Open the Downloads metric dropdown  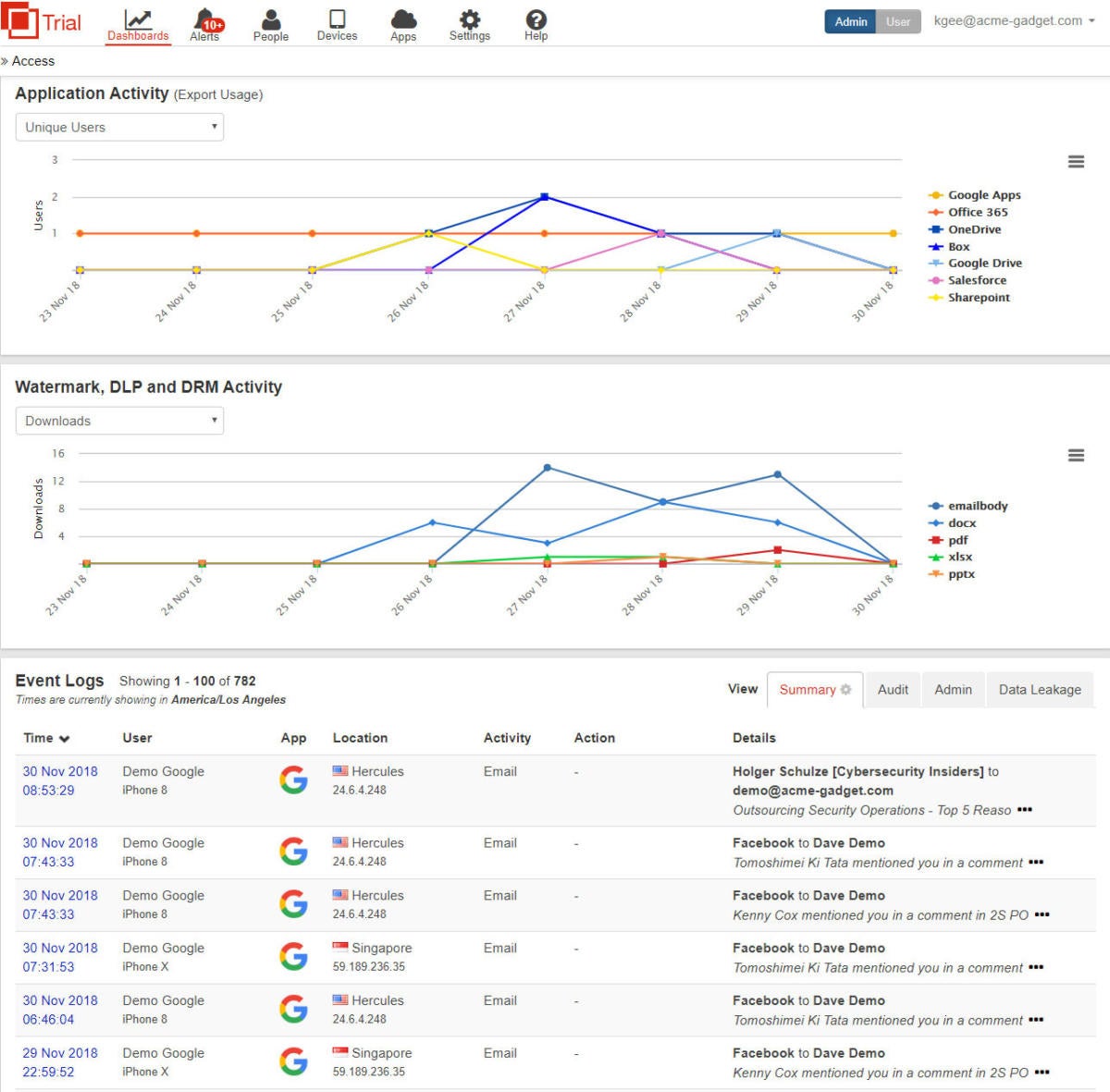pos(120,421)
